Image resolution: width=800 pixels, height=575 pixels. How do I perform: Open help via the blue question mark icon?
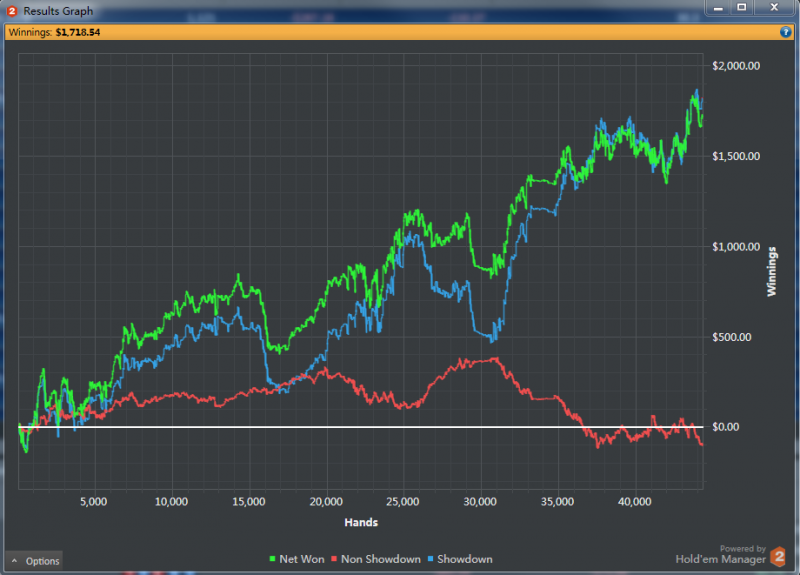click(x=785, y=32)
